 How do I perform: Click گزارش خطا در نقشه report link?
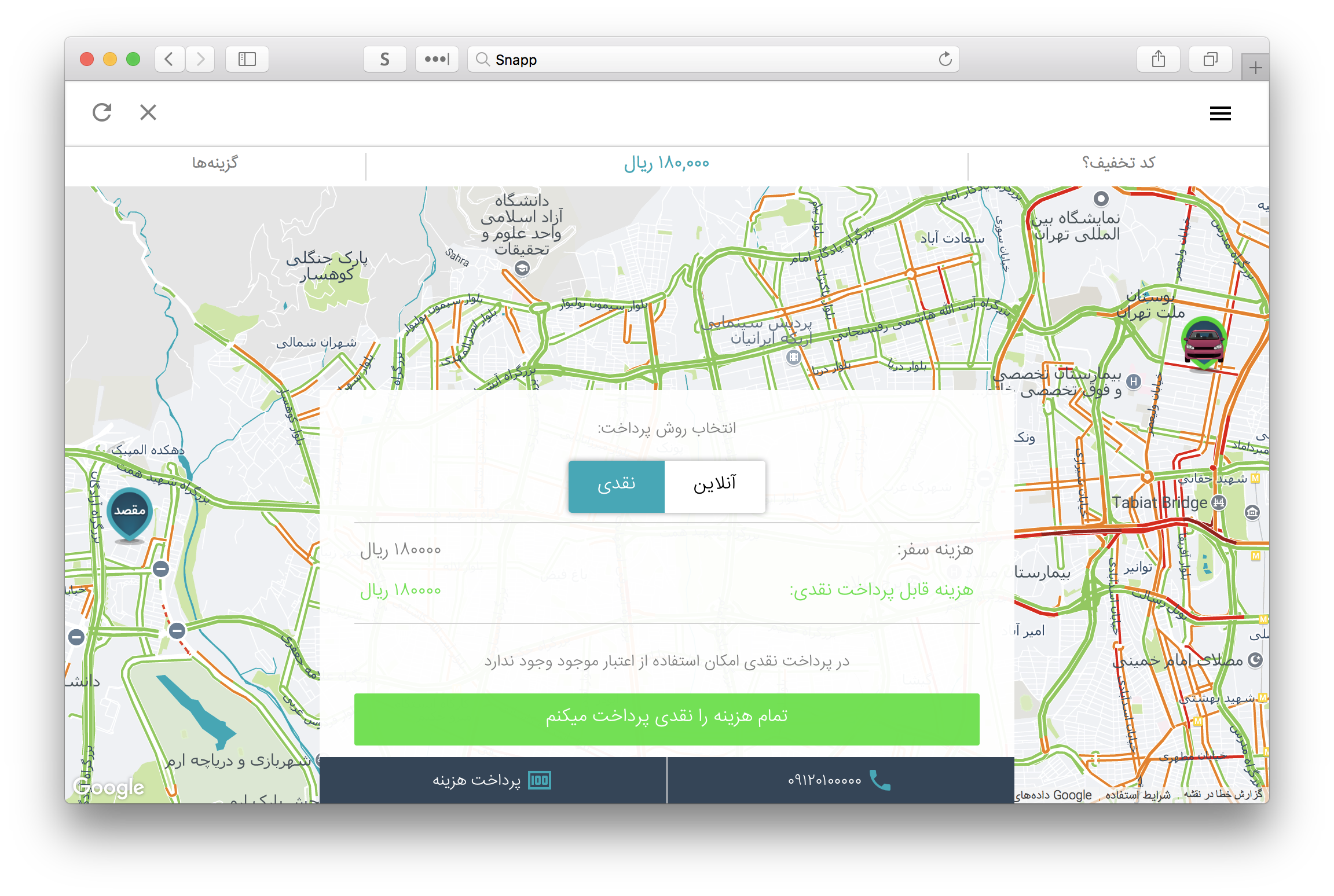click(x=1223, y=794)
